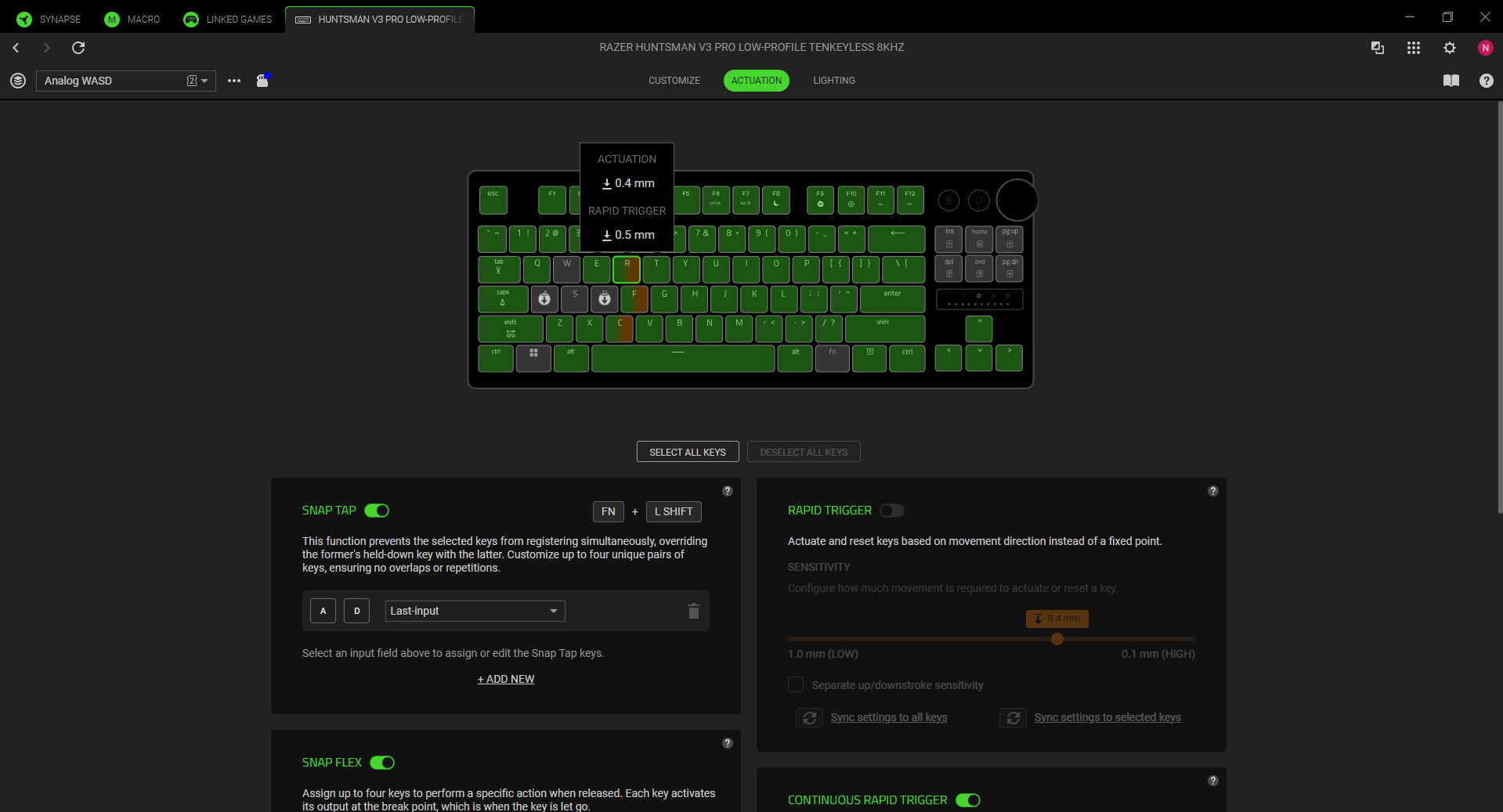1503x812 pixels.
Task: Select the Windows key on keyboard preview
Action: 533,358
